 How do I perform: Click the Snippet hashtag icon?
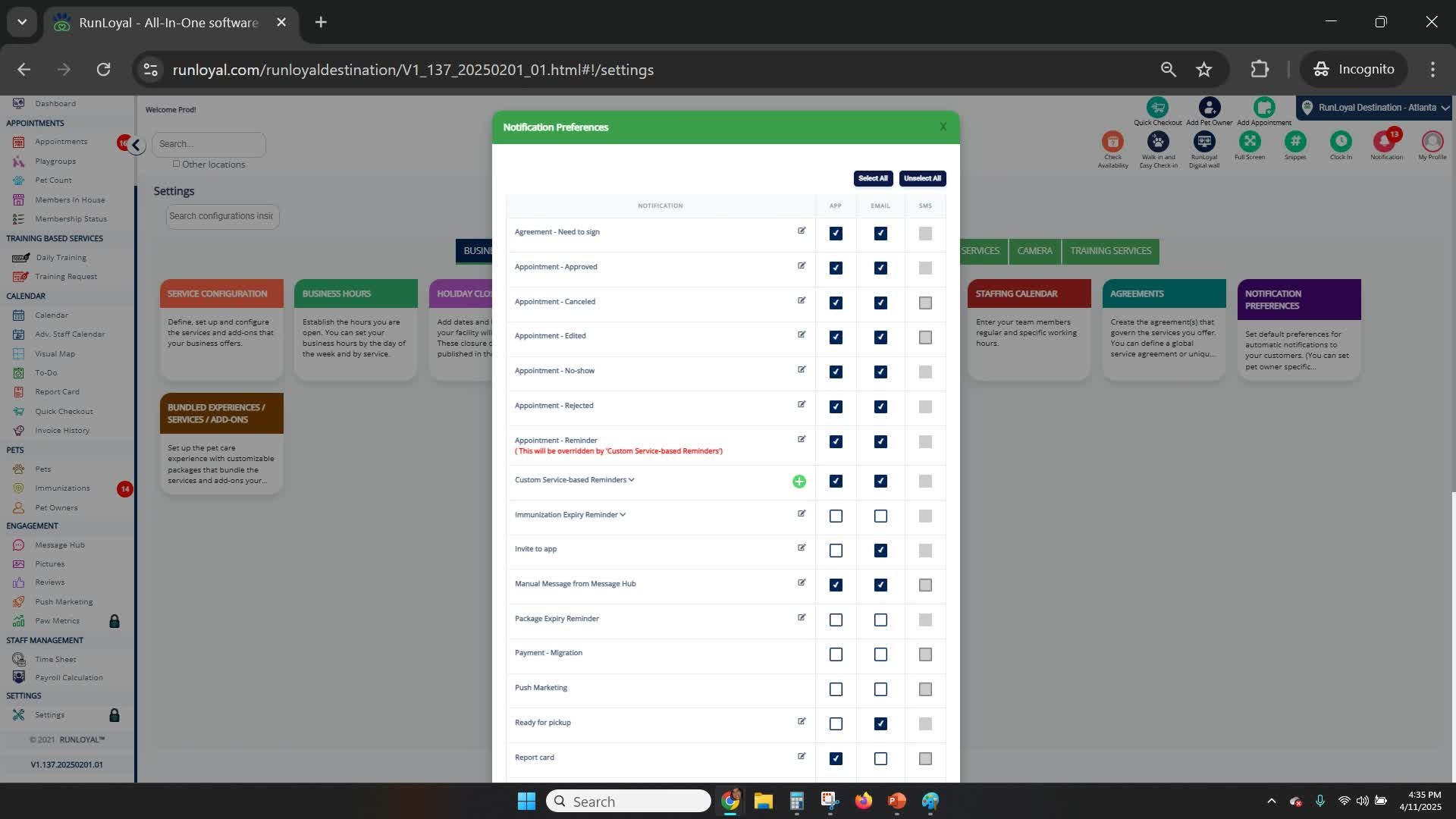(1295, 141)
